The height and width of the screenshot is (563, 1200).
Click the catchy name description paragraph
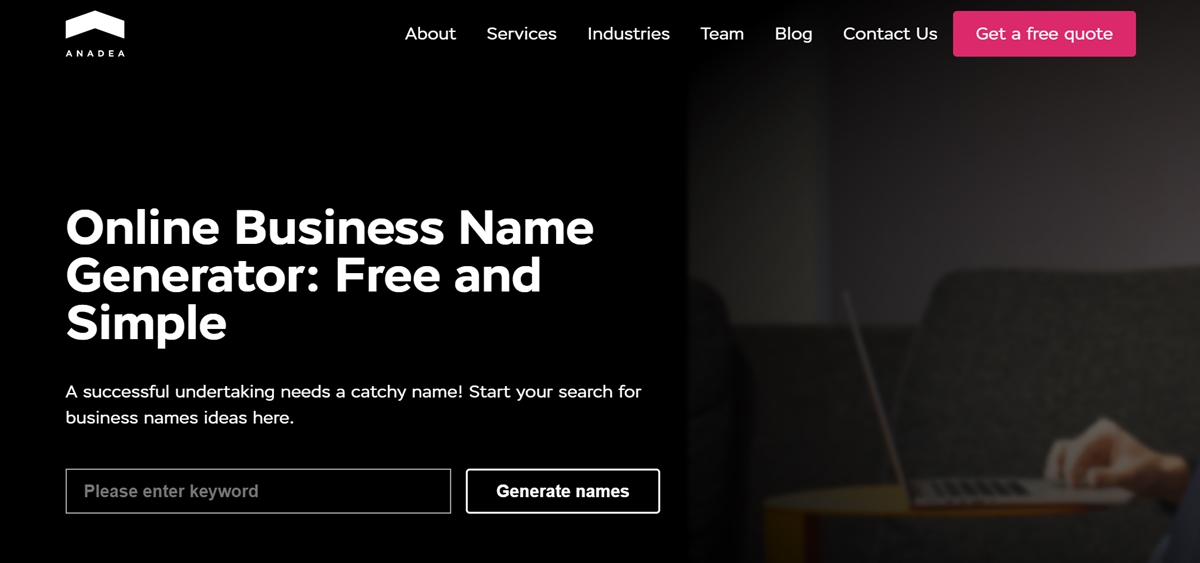[x=354, y=404]
